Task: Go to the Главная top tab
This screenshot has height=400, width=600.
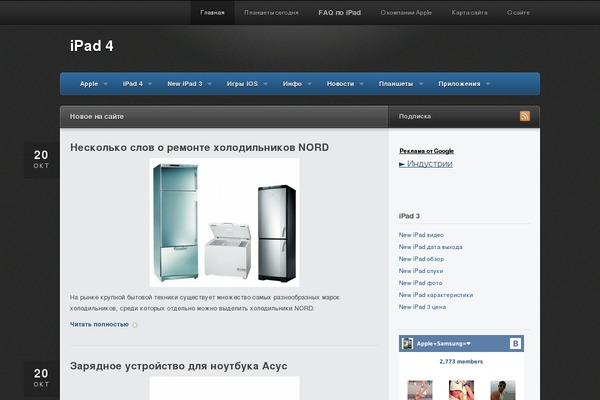Action: pos(212,13)
